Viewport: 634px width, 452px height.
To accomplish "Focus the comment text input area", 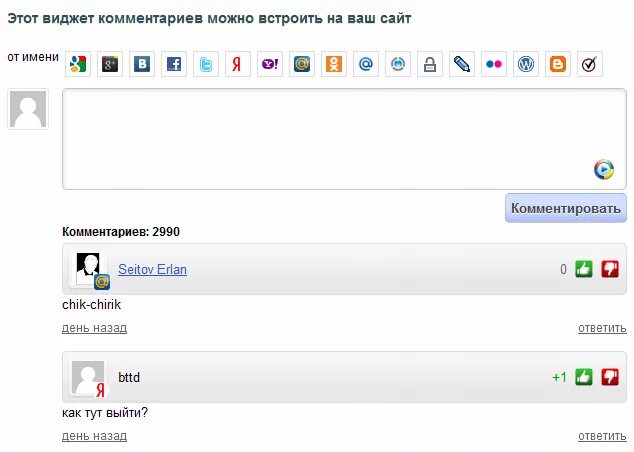I will (x=344, y=139).
